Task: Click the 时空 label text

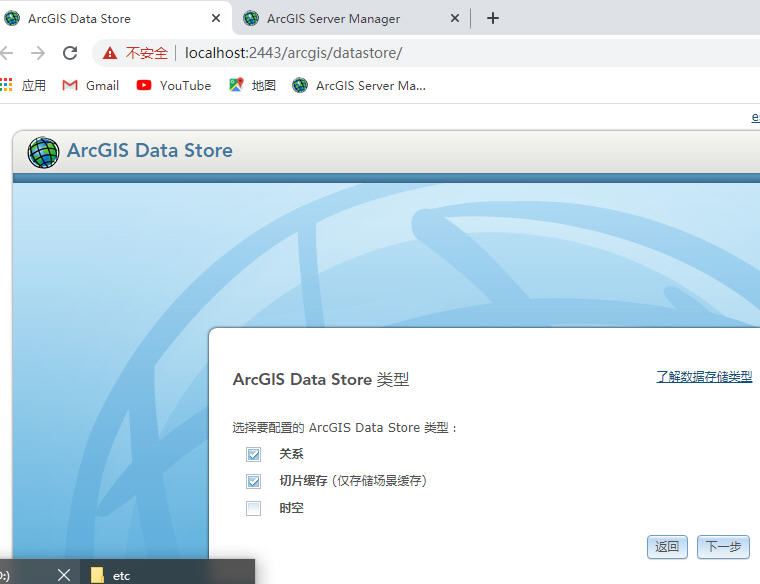Action: point(291,508)
